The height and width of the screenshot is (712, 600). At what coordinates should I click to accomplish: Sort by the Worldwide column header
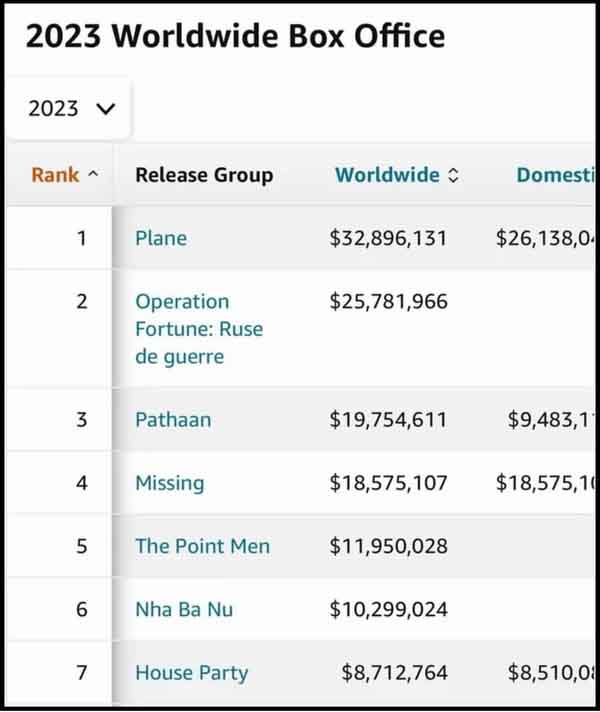(387, 175)
